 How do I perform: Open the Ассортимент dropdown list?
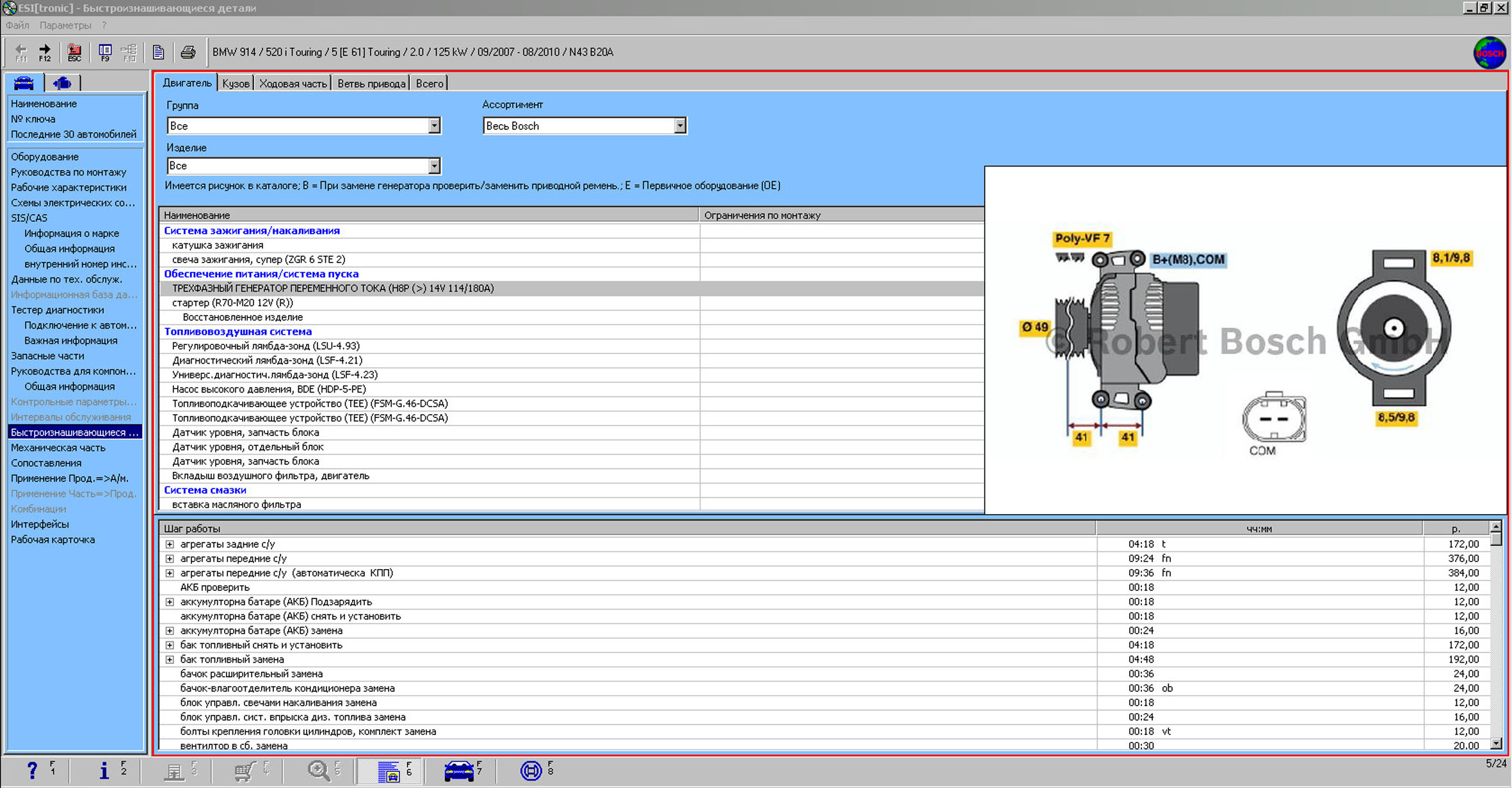point(680,126)
